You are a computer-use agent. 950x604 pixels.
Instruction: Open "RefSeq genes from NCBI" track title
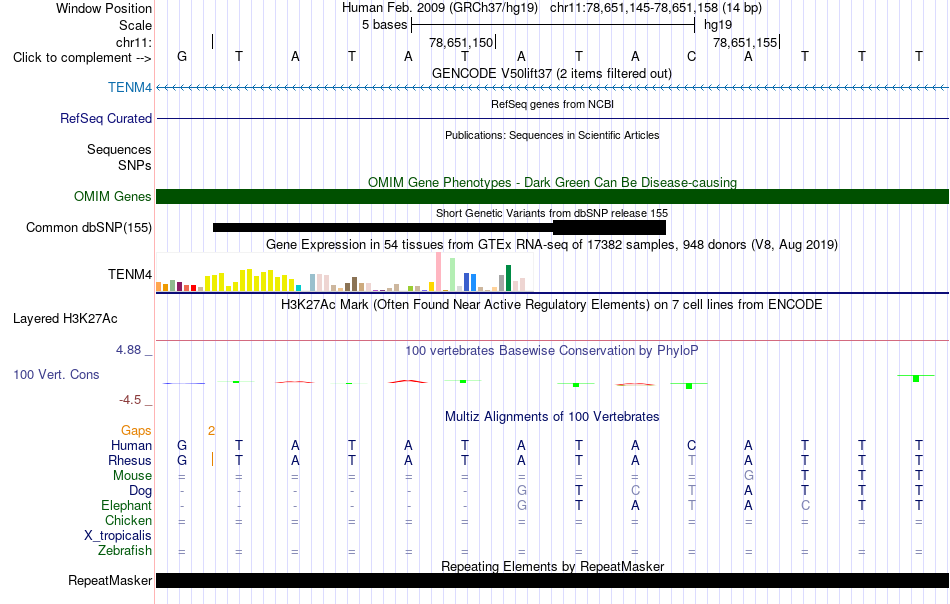(552, 104)
